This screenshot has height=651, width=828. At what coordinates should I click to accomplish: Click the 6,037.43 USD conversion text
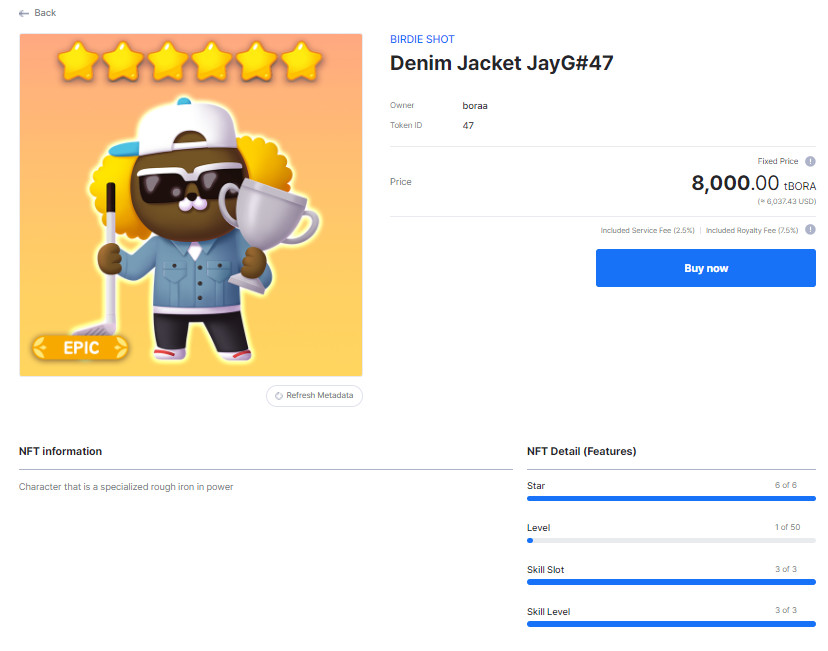click(787, 201)
